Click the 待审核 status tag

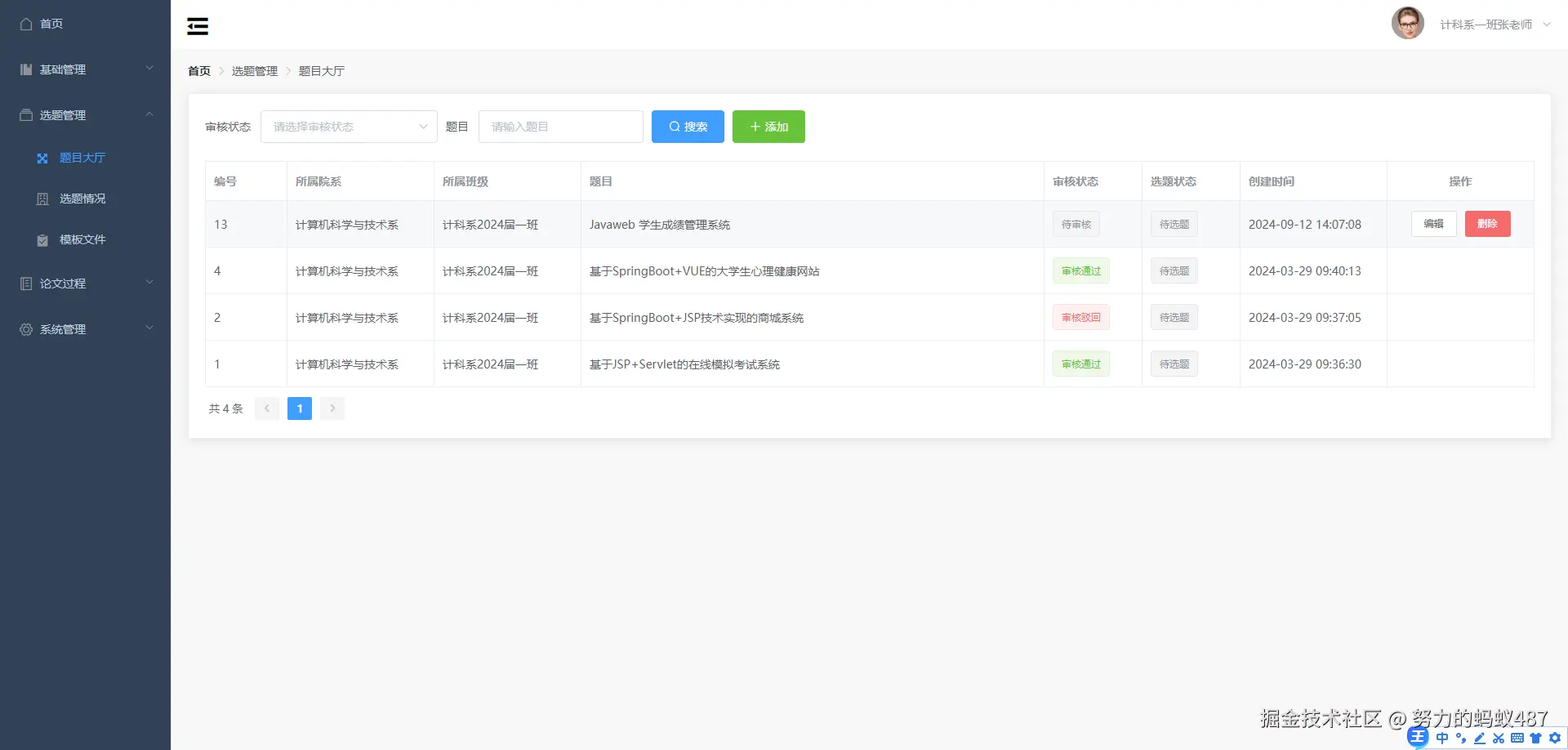pos(1076,224)
